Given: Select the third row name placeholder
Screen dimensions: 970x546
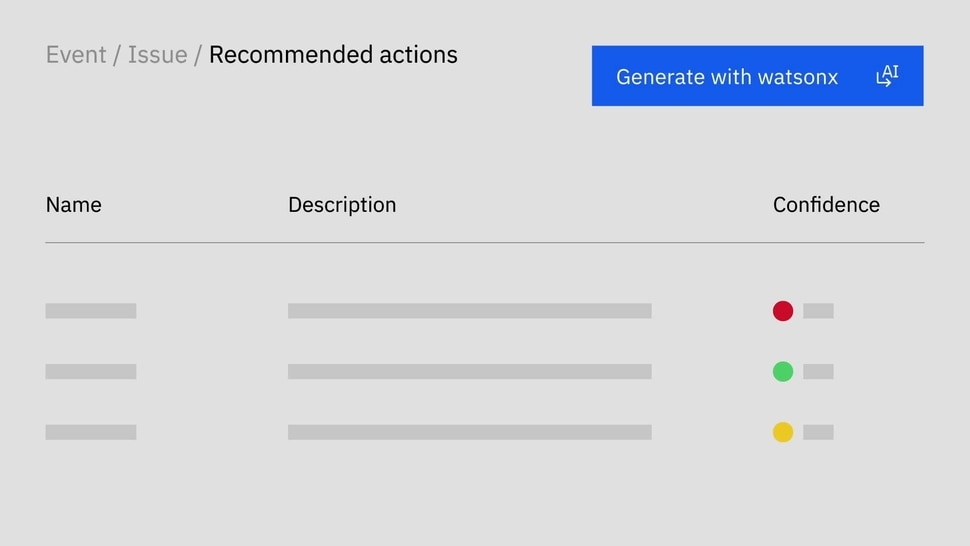Looking at the screenshot, I should [x=91, y=432].
